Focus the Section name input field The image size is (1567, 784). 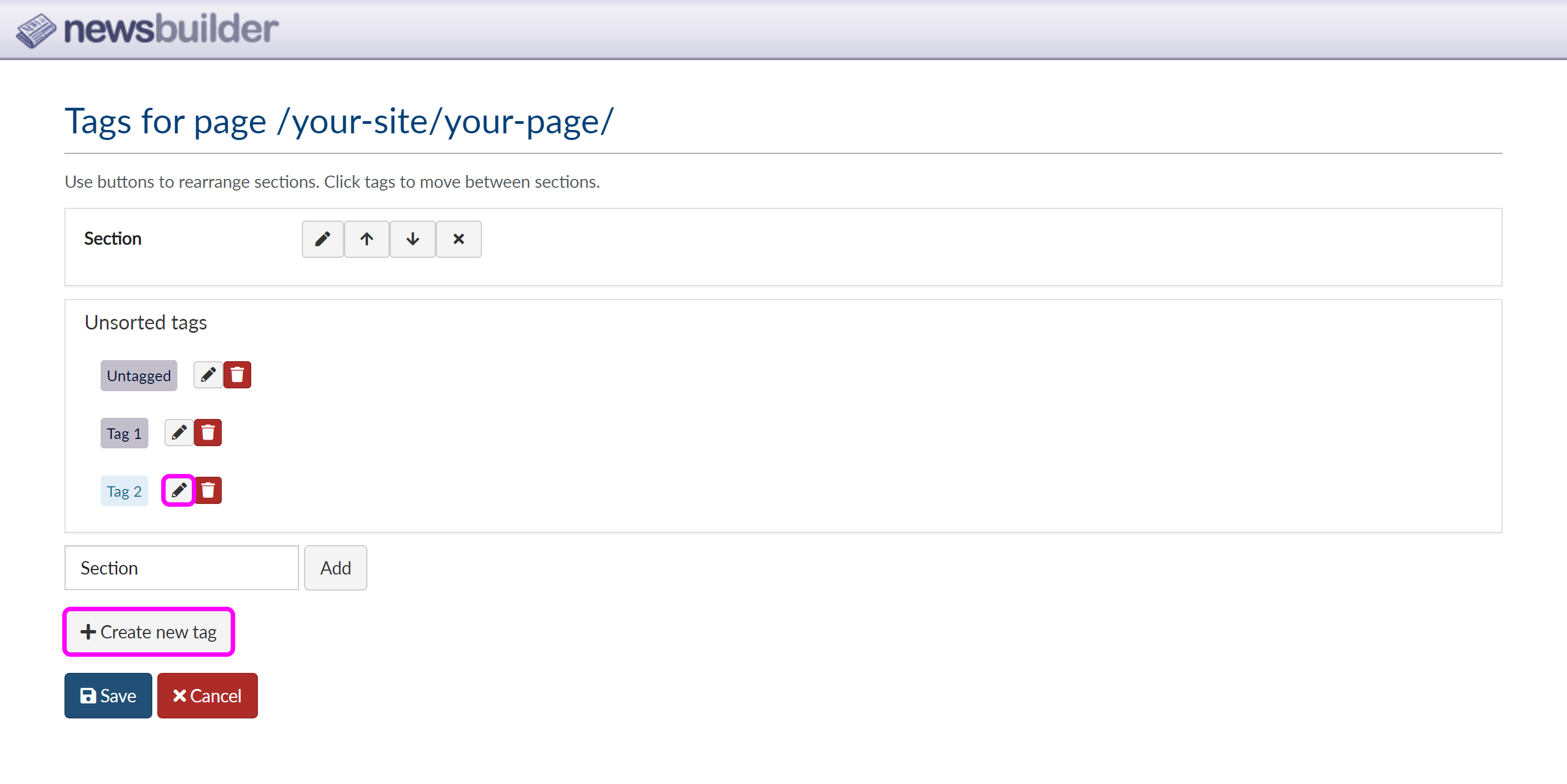point(181,567)
